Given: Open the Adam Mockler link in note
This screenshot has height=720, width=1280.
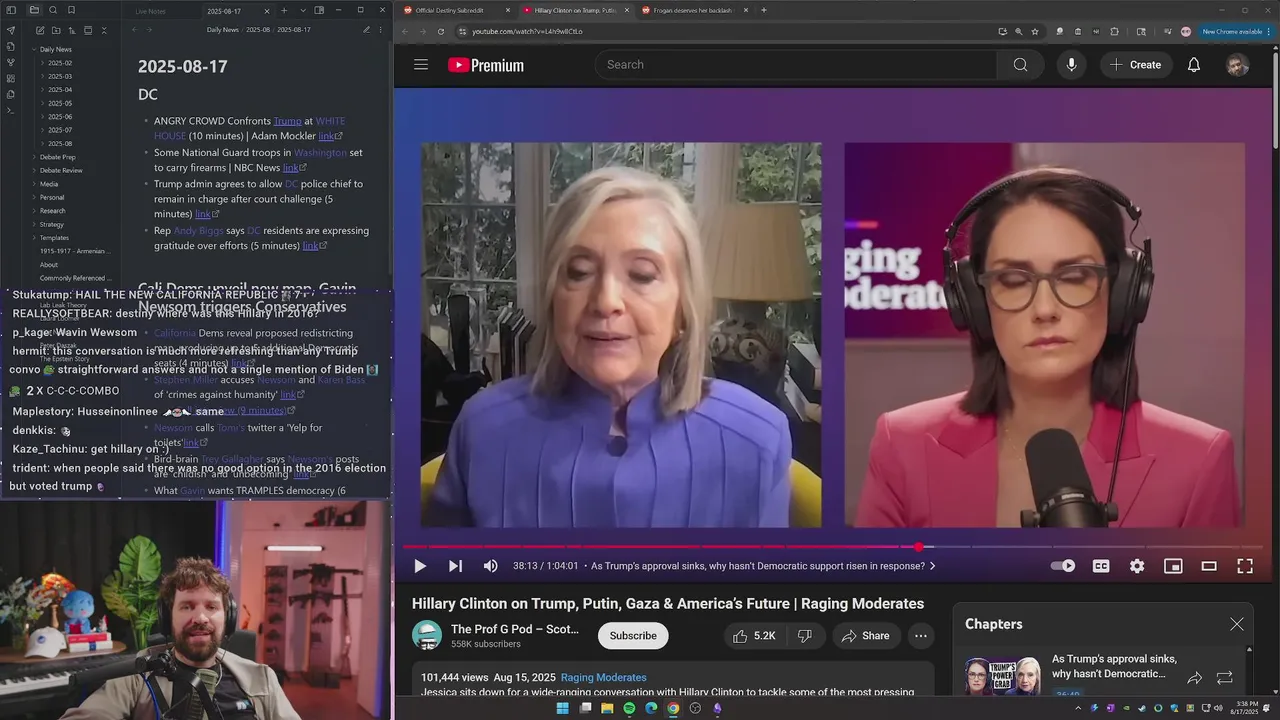Looking at the screenshot, I should coord(330,136).
